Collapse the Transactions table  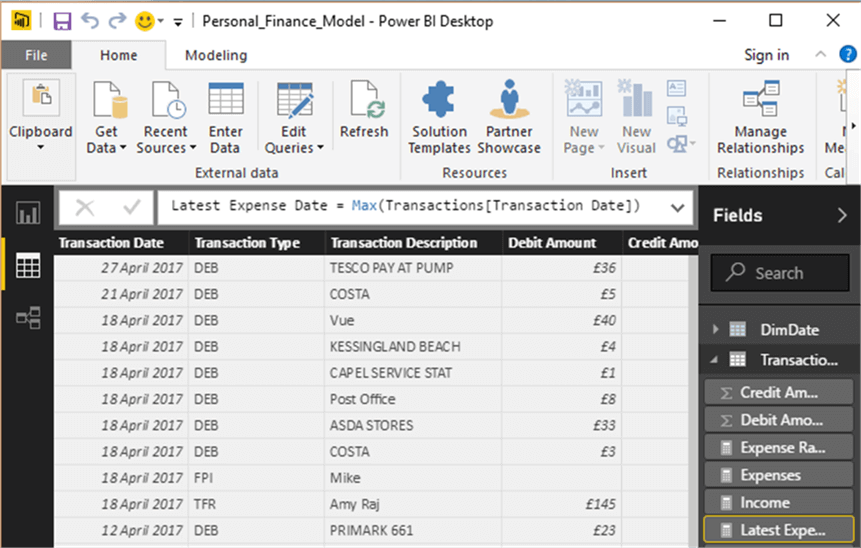coord(714,360)
